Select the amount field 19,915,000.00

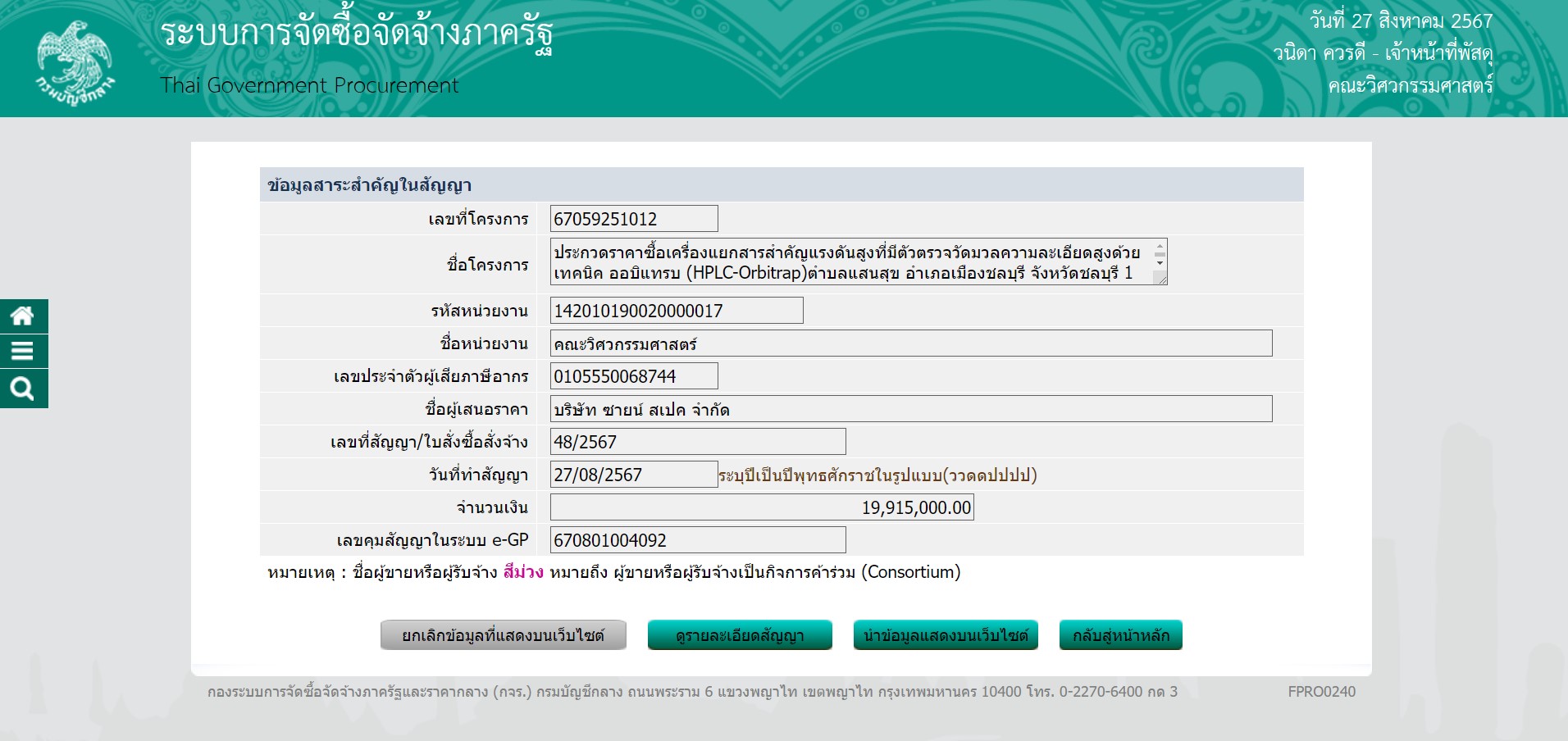click(x=761, y=507)
